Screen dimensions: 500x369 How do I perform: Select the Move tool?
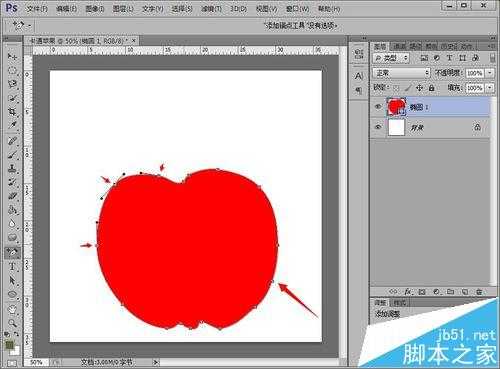tap(12, 56)
